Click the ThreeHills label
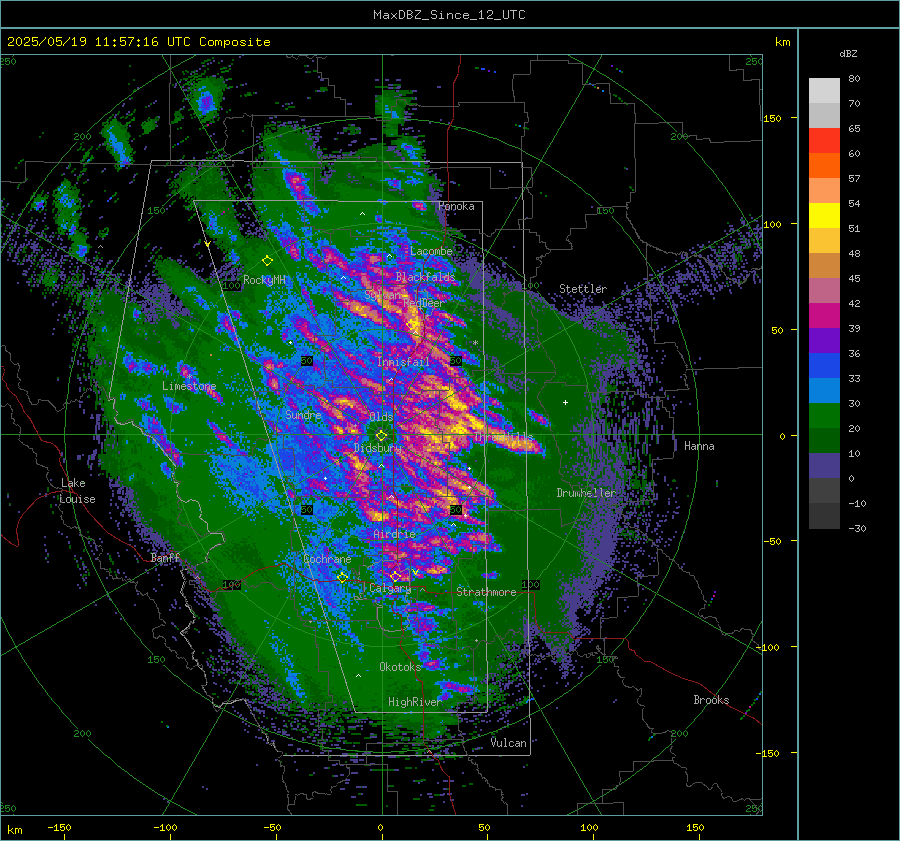900x841 pixels. 503,437
